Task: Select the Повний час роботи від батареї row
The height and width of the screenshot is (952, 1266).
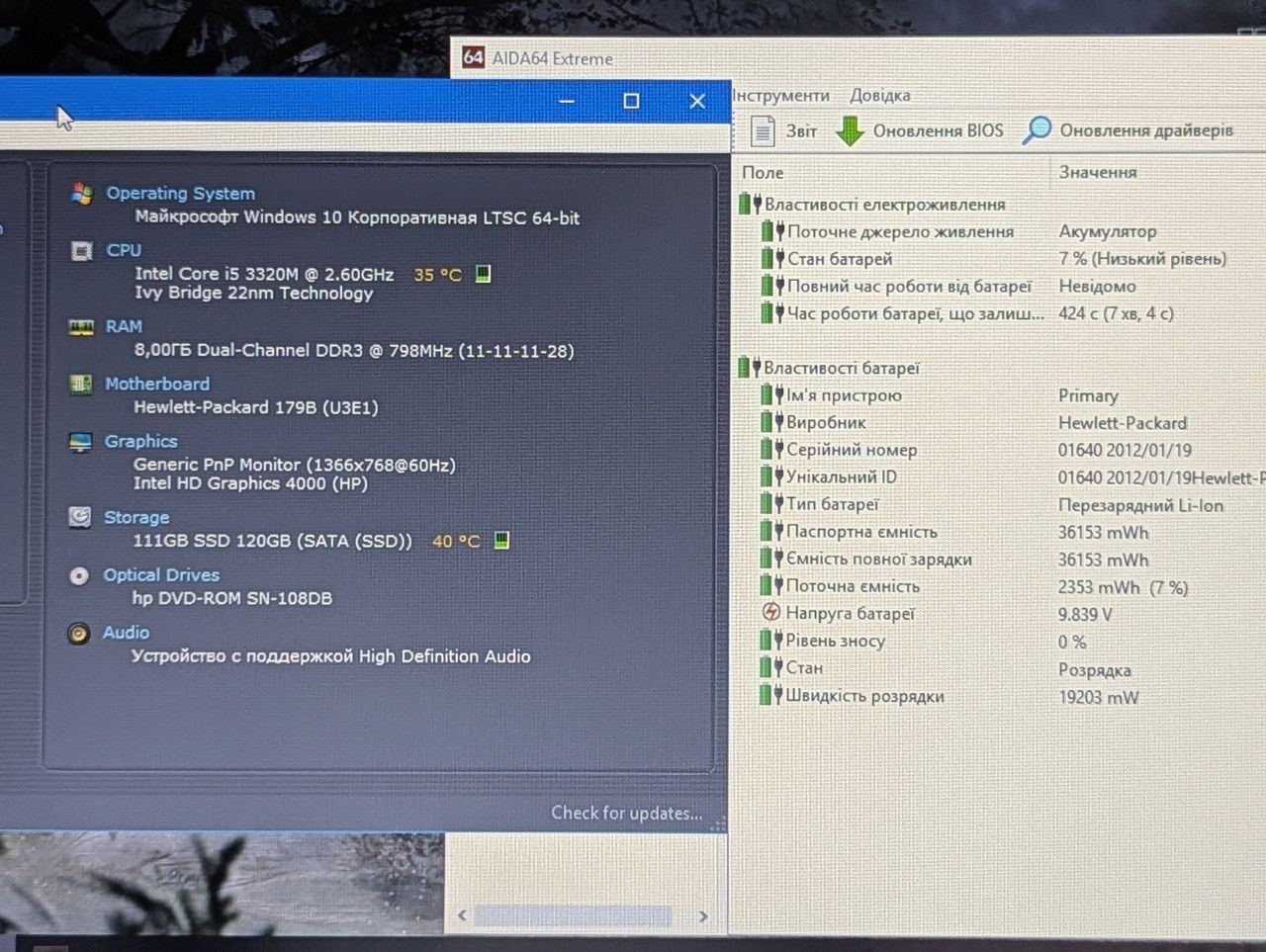Action: [999, 287]
